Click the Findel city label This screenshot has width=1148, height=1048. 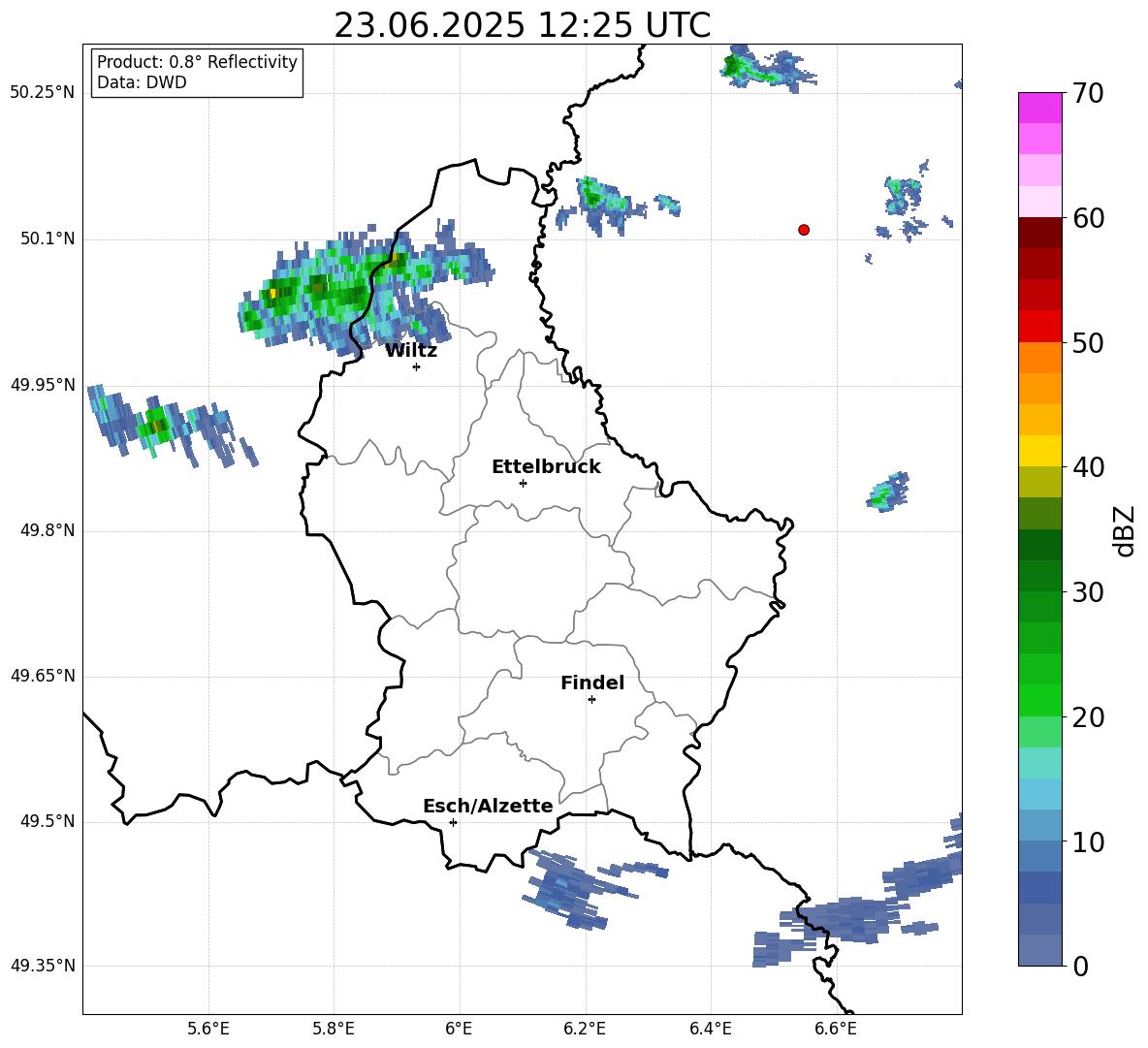(x=592, y=683)
